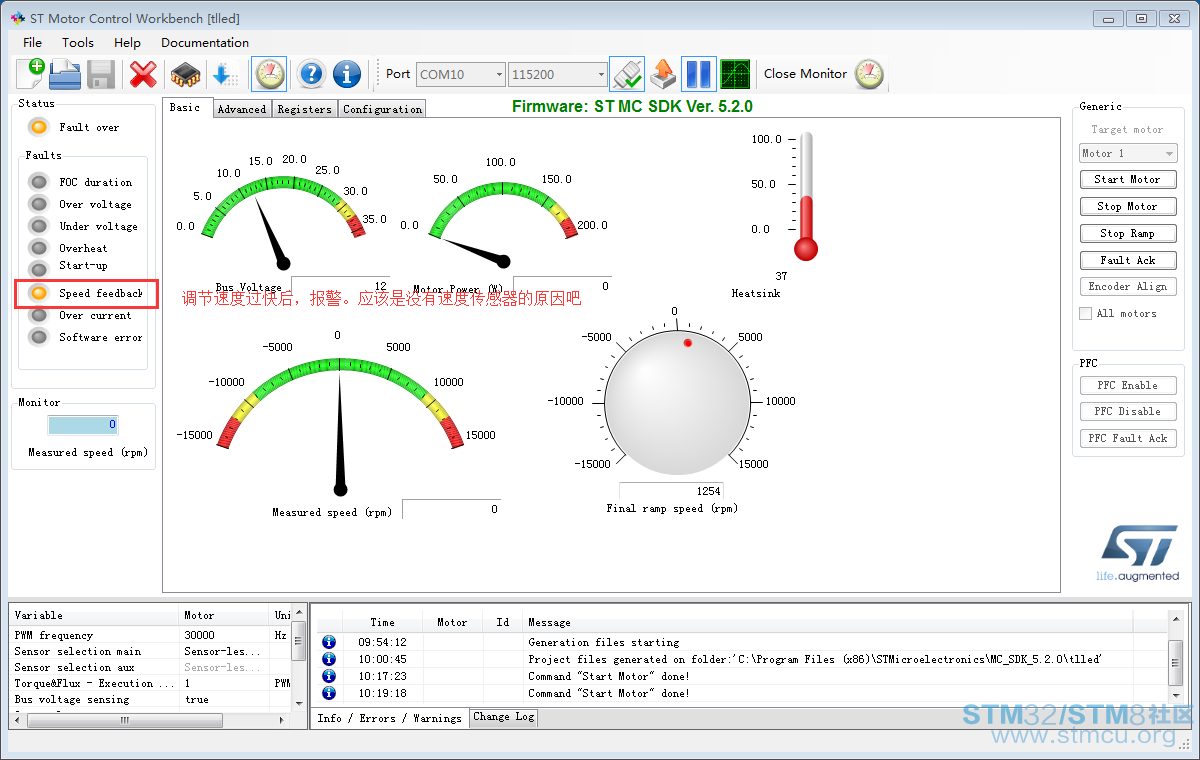The width and height of the screenshot is (1200, 760).
Task: Click the Heatsink thermometer gauge
Action: pyautogui.click(x=806, y=195)
